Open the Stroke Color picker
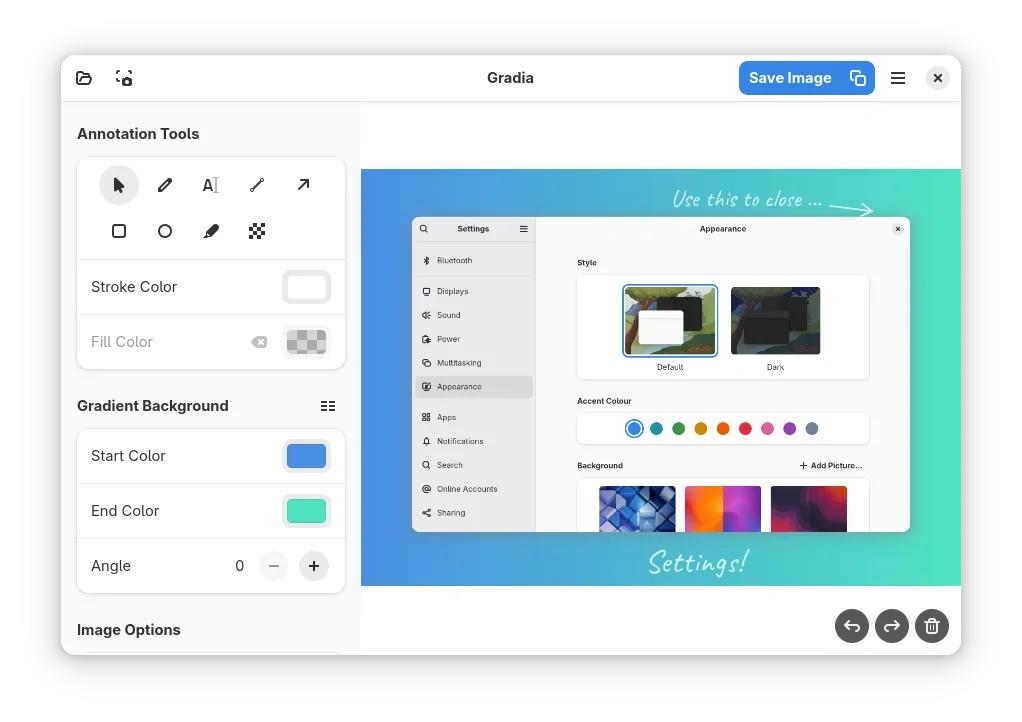This screenshot has width=1022, height=722. (306, 287)
